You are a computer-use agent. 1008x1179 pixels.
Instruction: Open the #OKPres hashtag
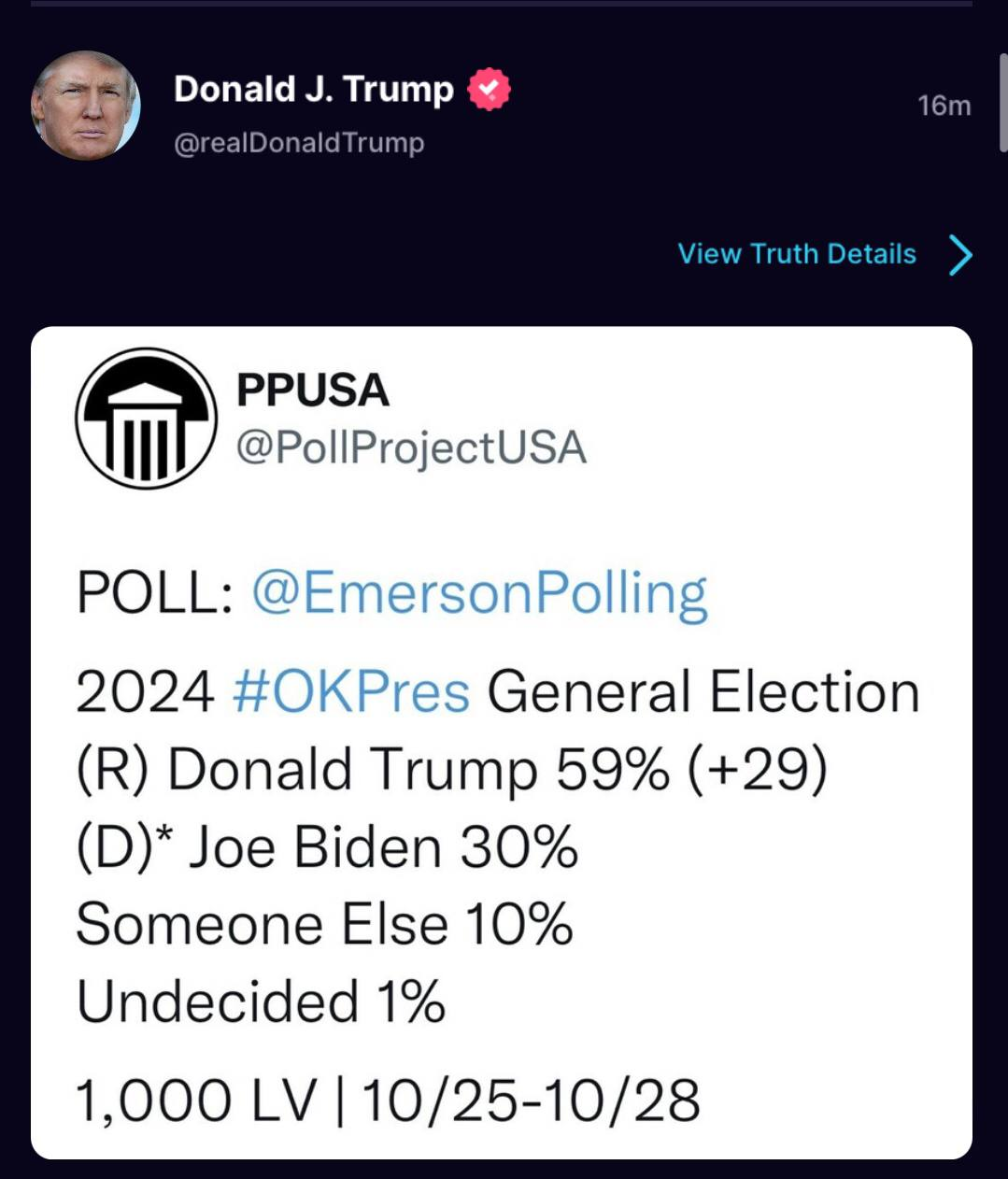351,692
